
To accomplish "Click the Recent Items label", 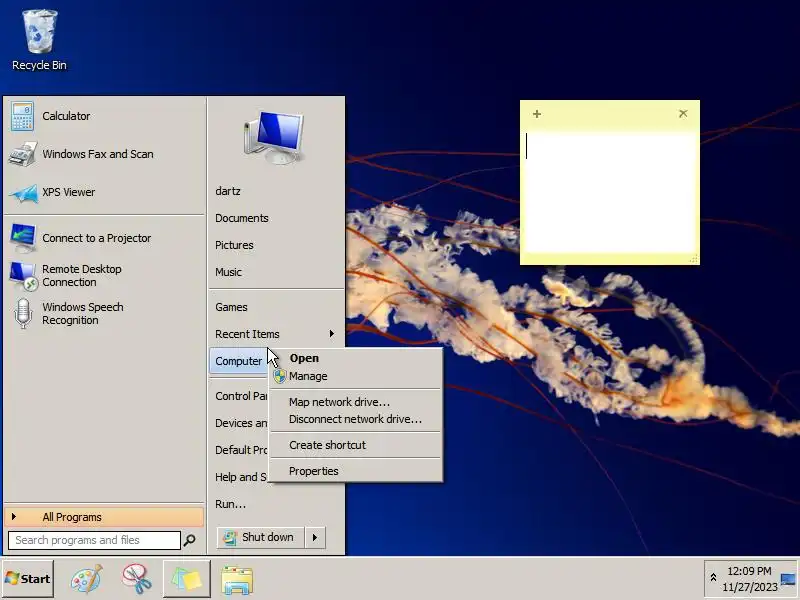I will pos(247,334).
